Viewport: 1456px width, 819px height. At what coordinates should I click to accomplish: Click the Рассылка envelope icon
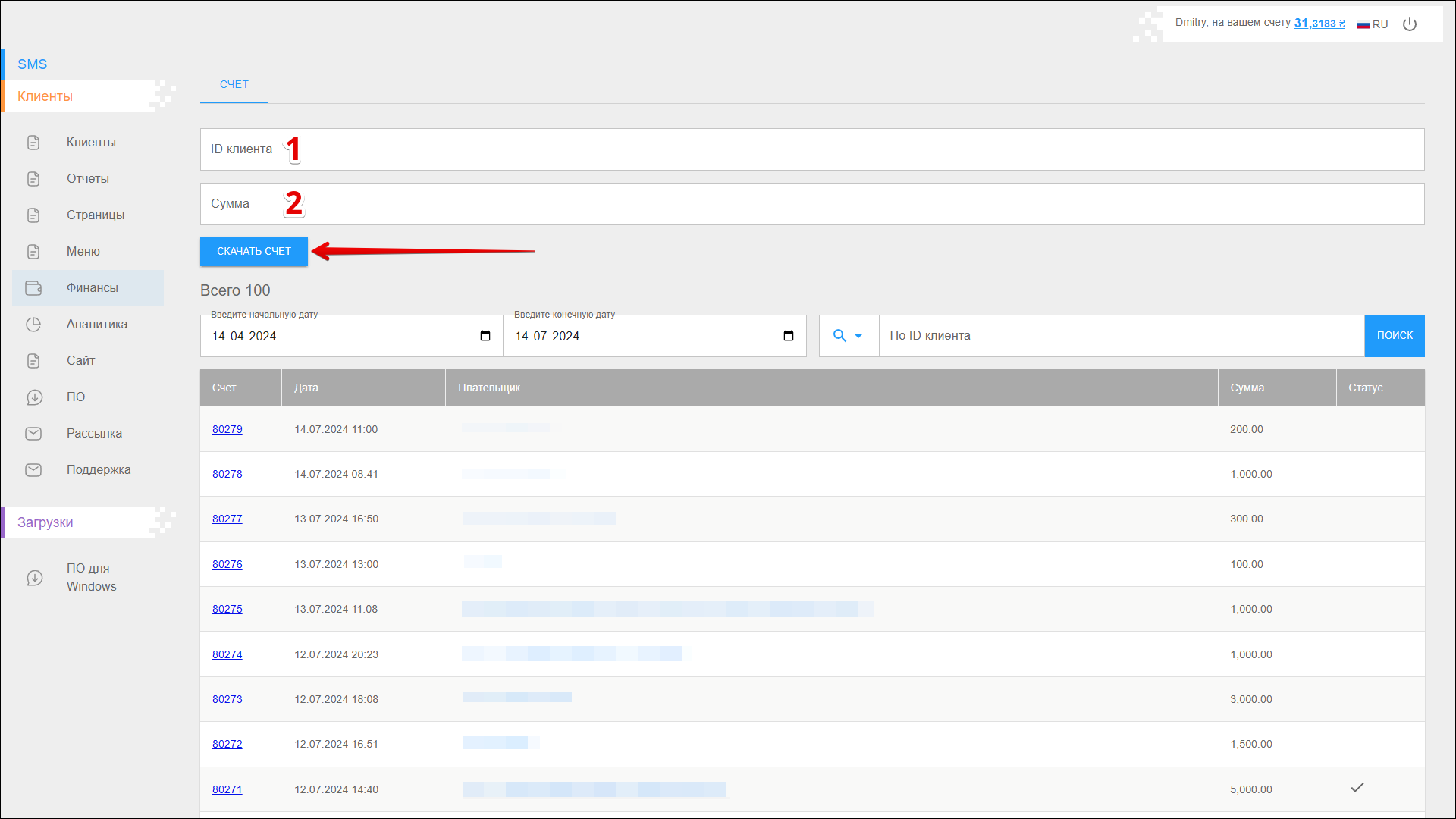[33, 434]
